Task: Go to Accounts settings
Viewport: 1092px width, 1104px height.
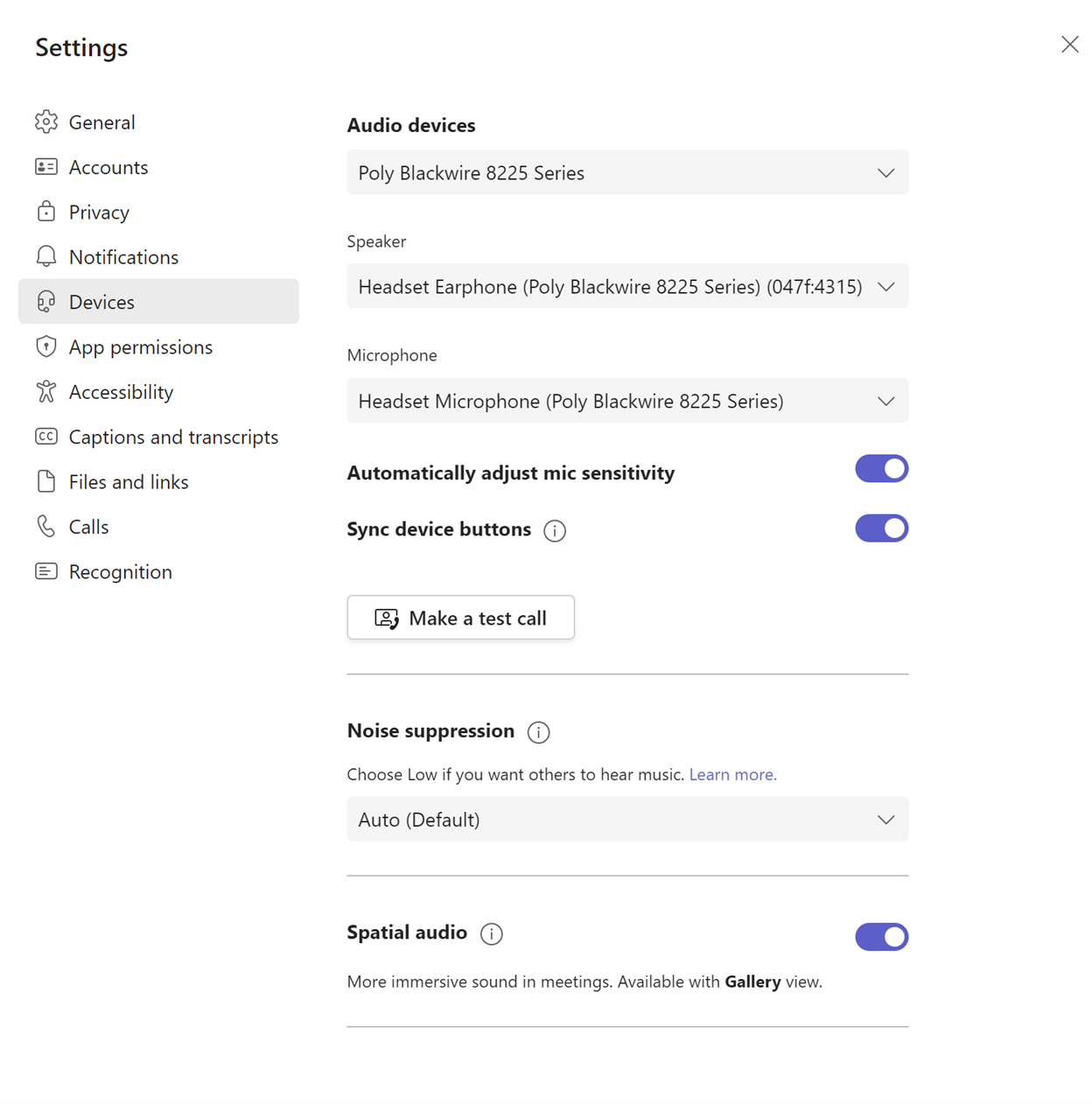Action: (158, 166)
